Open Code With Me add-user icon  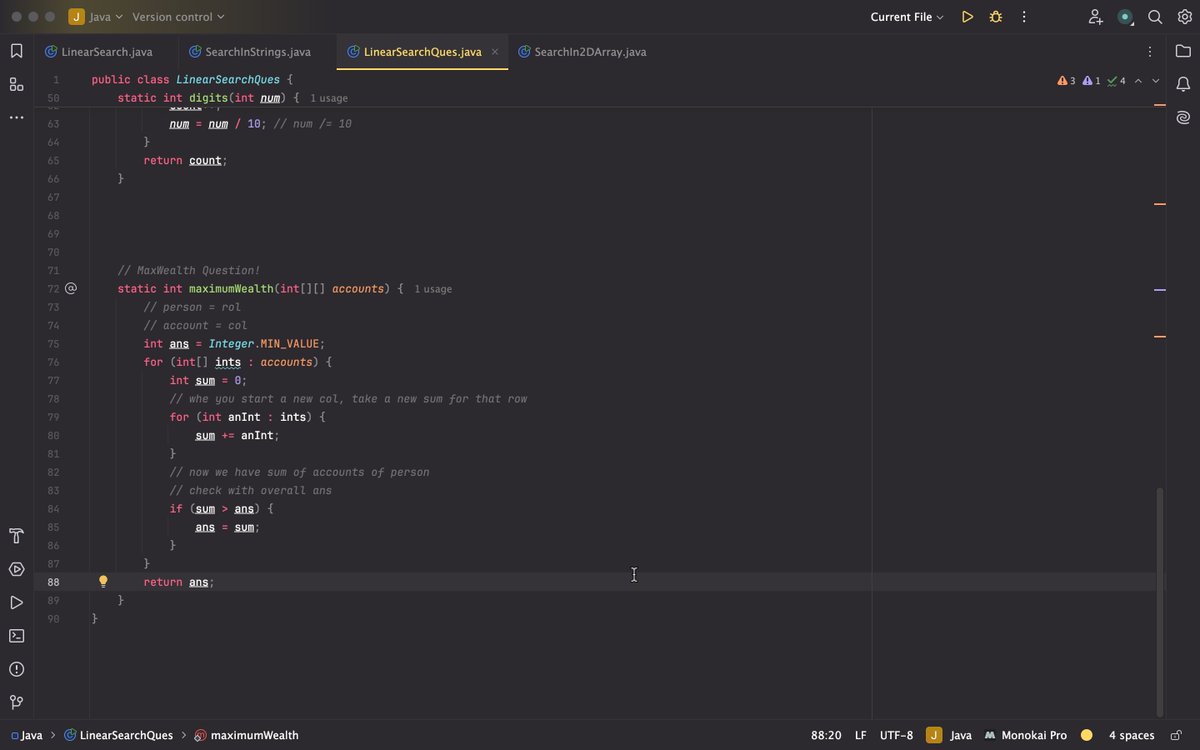click(x=1096, y=17)
